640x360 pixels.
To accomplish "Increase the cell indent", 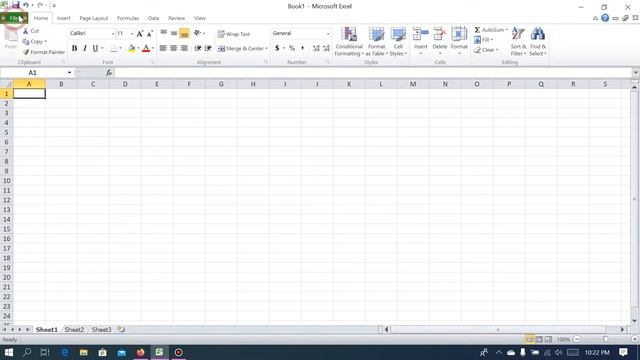I will [x=208, y=49].
